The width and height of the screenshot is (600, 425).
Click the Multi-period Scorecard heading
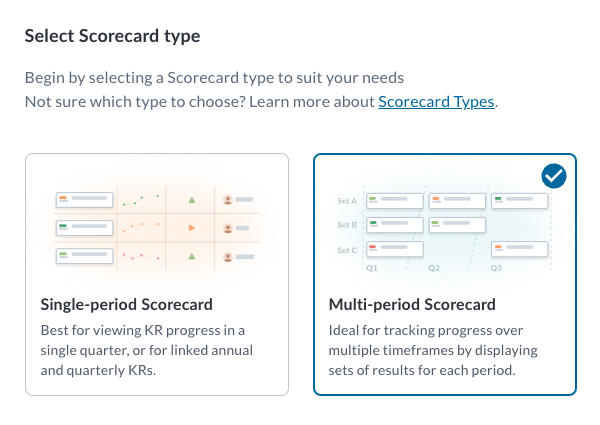pos(412,305)
